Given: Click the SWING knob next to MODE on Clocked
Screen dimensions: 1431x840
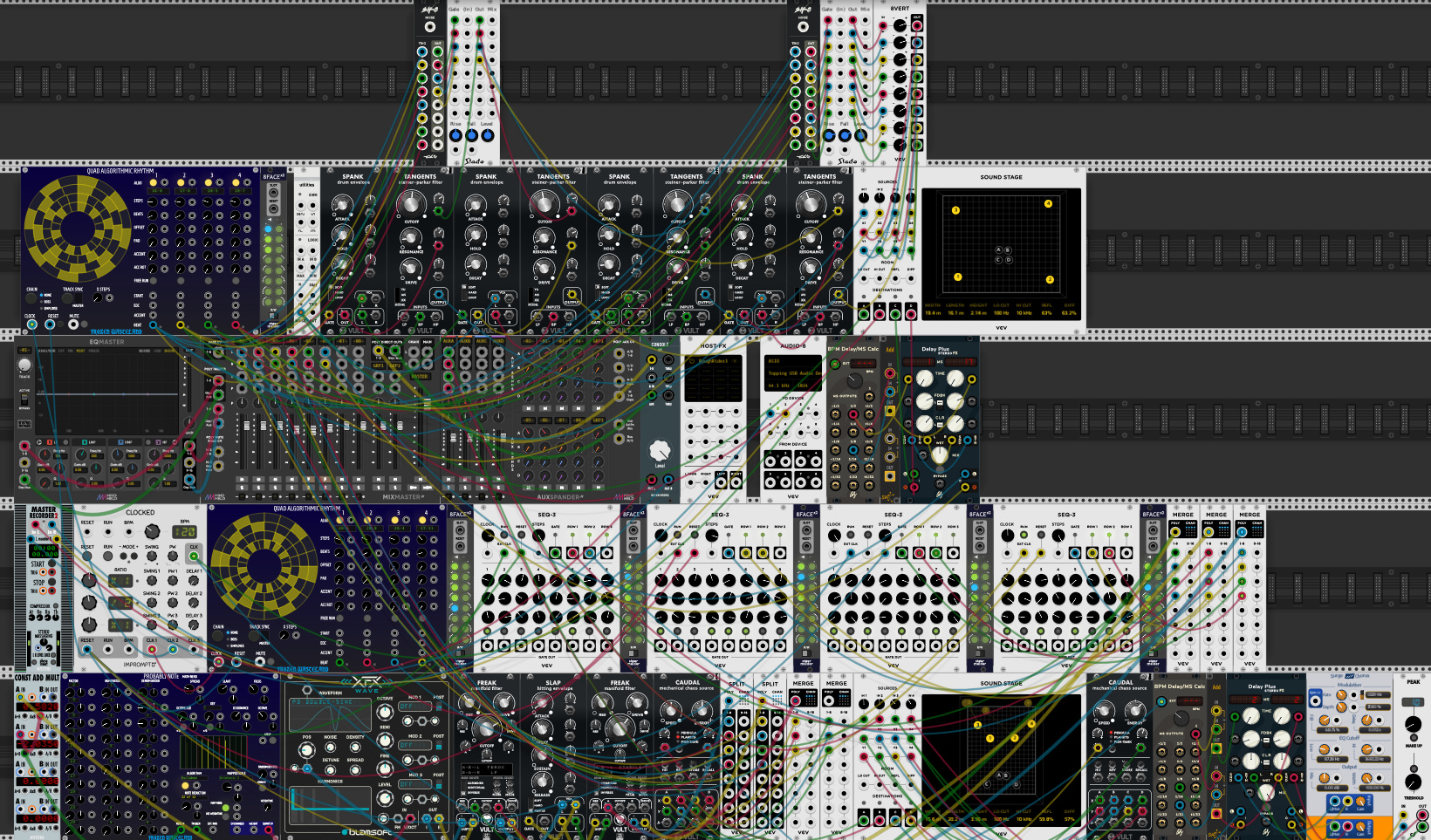Looking at the screenshot, I should point(152,556).
